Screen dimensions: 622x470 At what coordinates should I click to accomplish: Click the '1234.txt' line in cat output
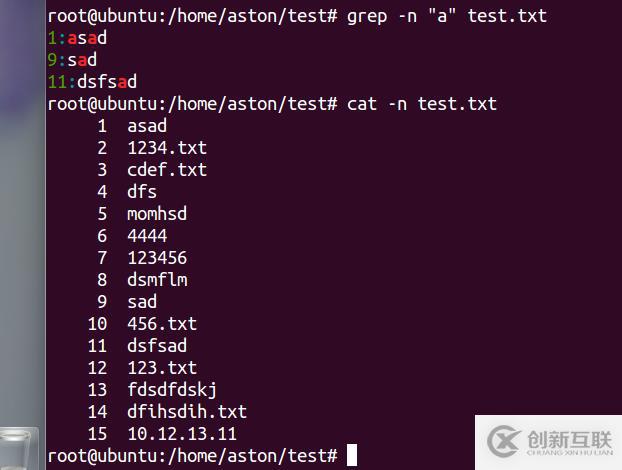coord(167,148)
